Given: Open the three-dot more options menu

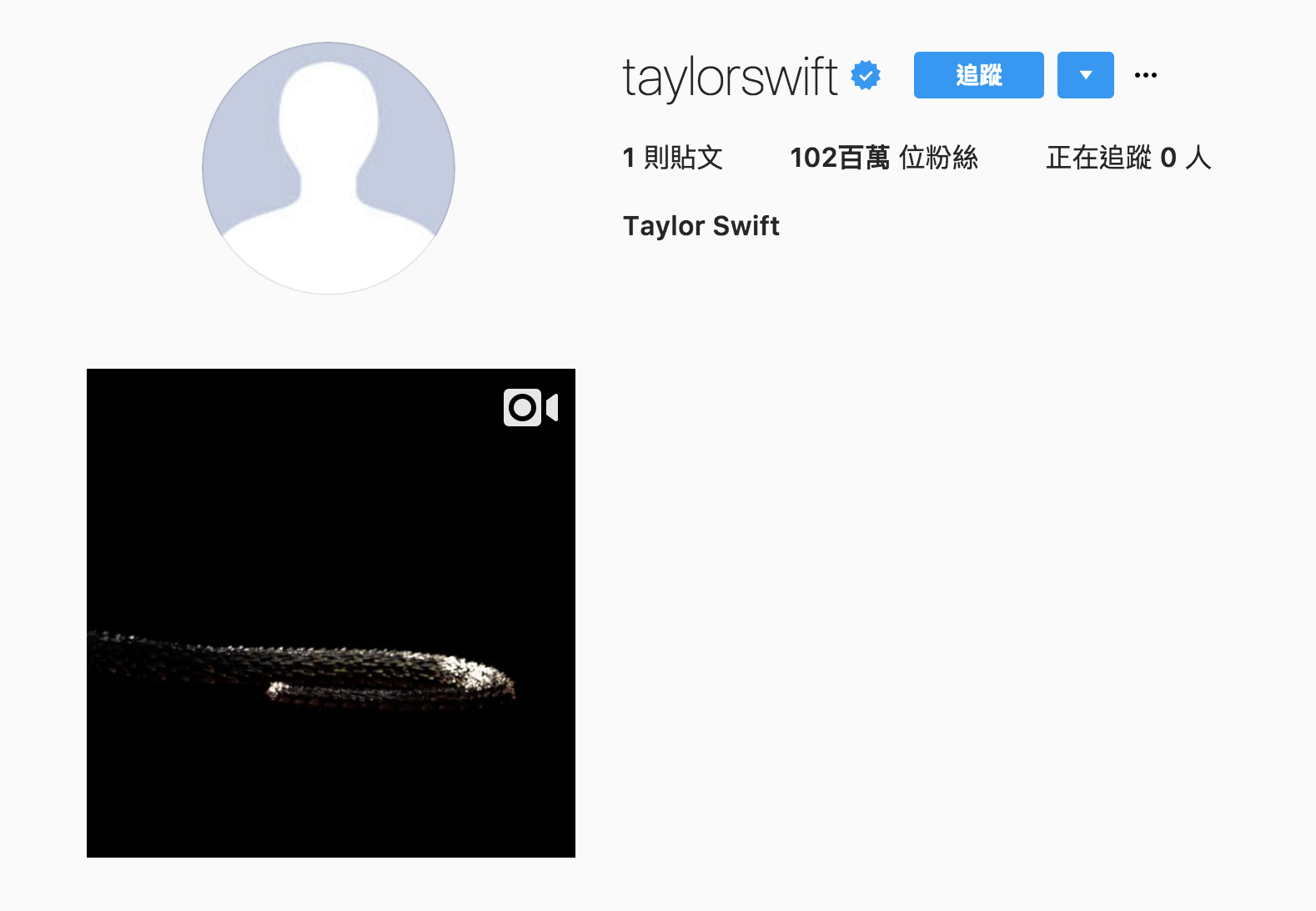Looking at the screenshot, I should (1146, 75).
